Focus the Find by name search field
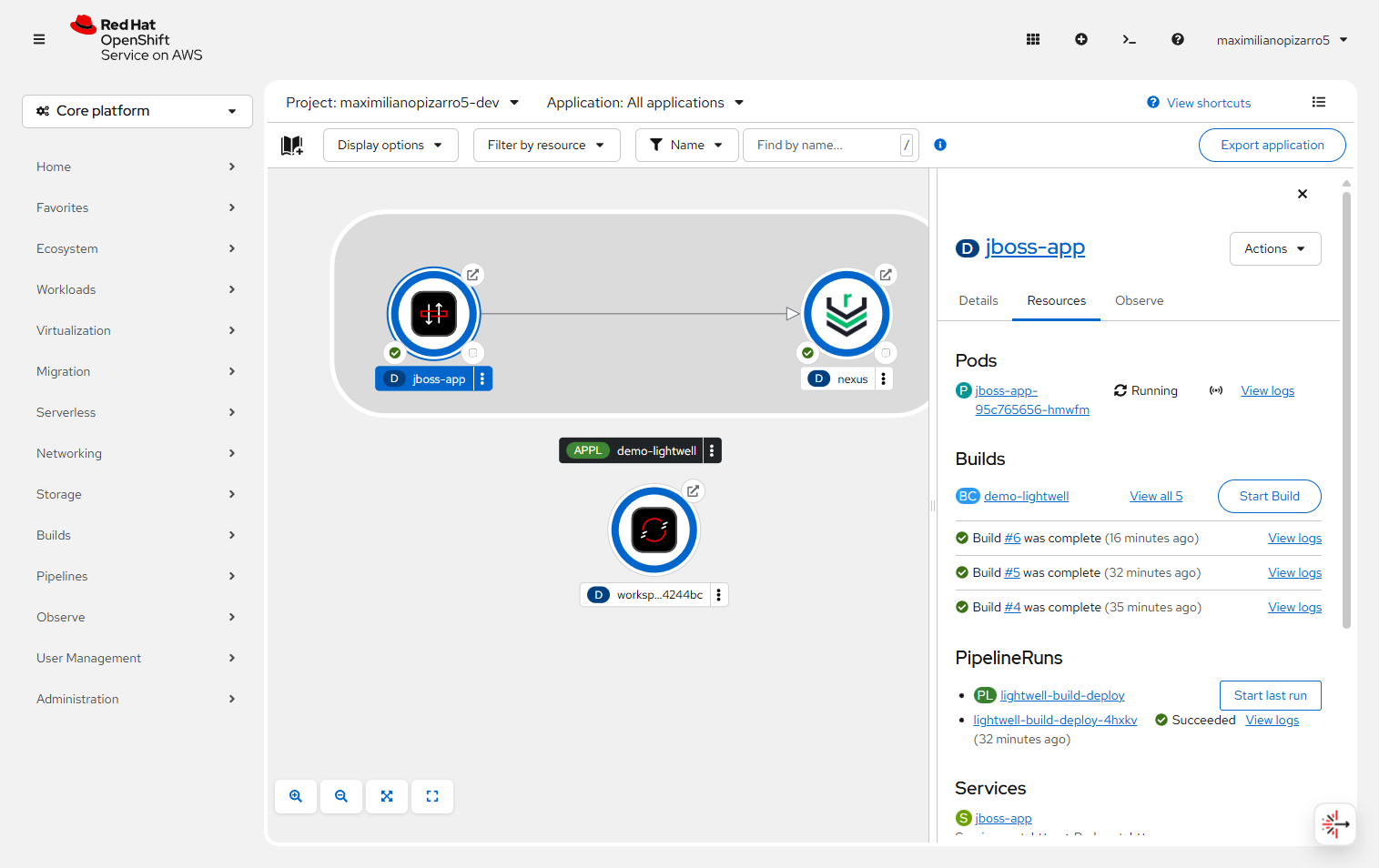 click(822, 145)
